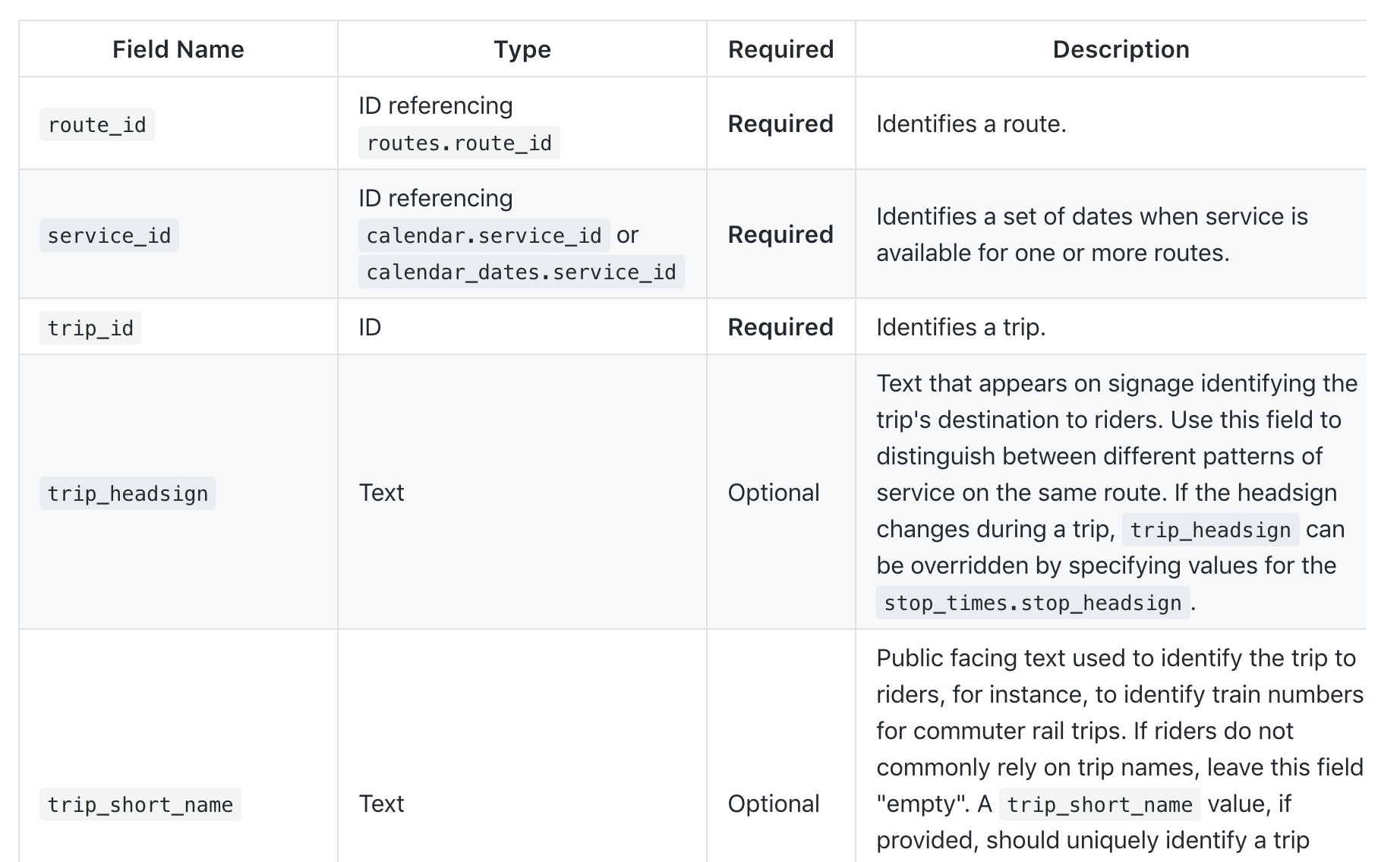Click the ID type in trip_id row

370,327
